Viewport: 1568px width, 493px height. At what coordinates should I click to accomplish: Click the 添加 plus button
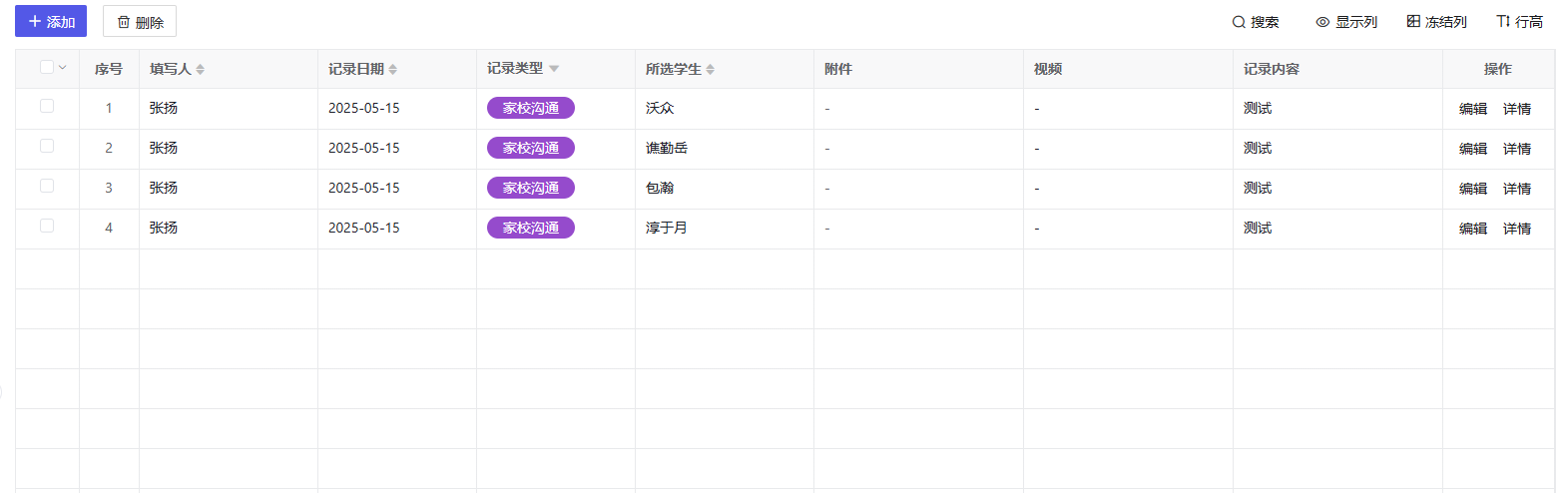(51, 21)
